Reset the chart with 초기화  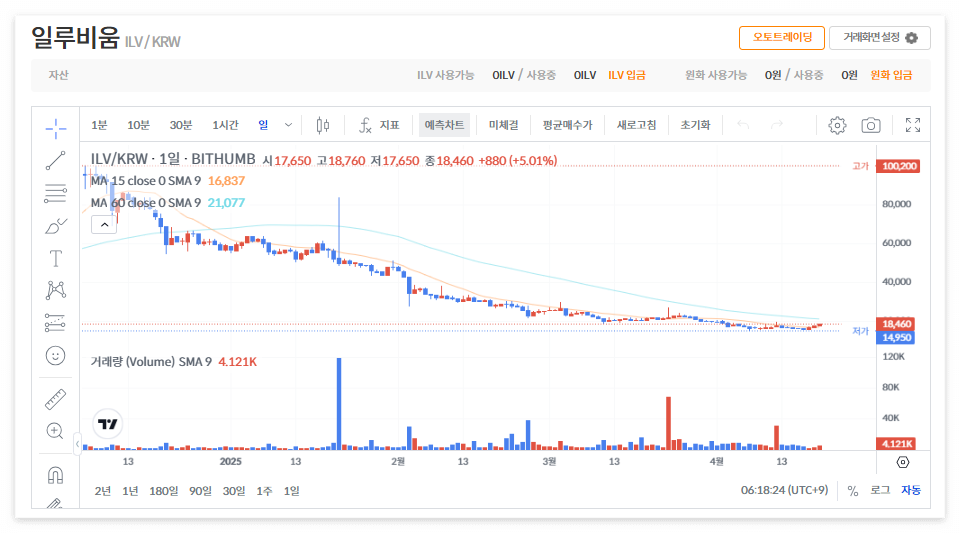pos(696,125)
